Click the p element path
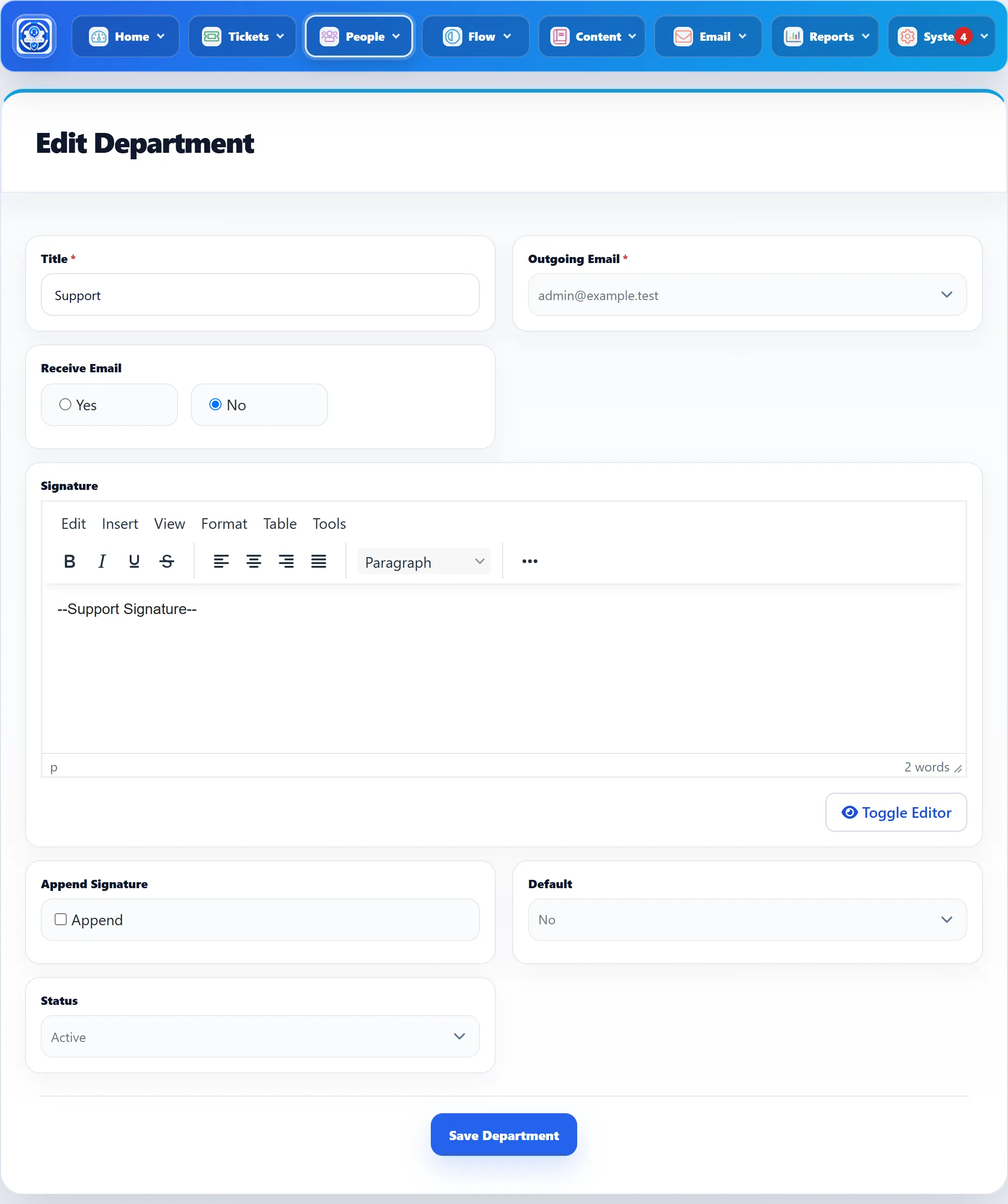 pyautogui.click(x=54, y=768)
